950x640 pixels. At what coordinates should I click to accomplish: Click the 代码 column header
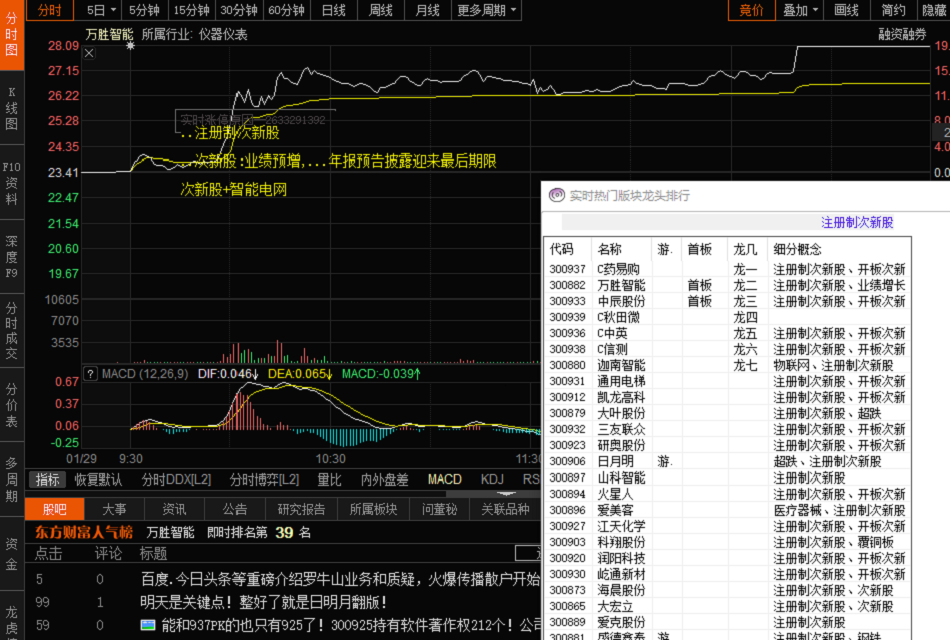click(x=561, y=249)
